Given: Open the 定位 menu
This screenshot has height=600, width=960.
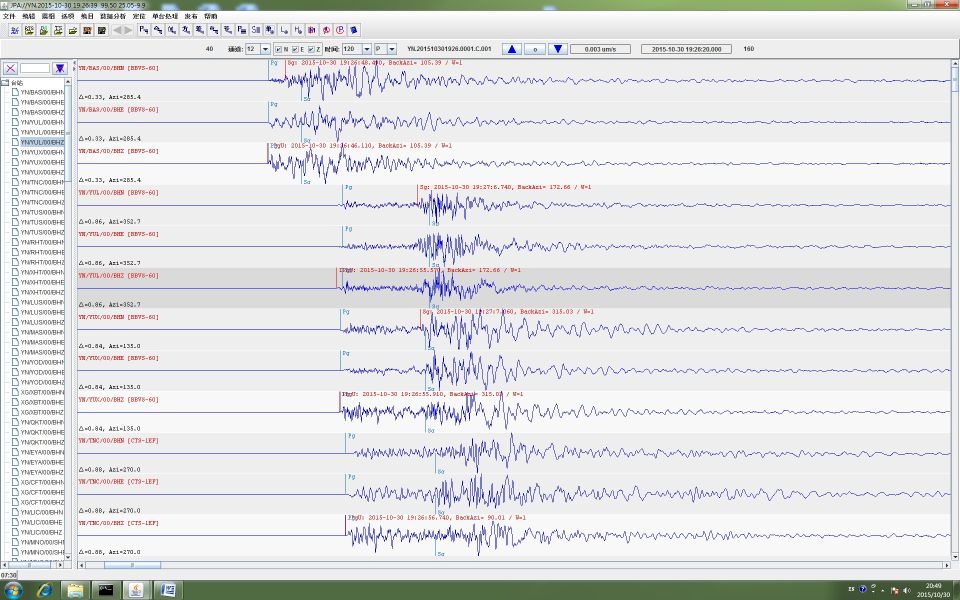Looking at the screenshot, I should click(x=138, y=17).
